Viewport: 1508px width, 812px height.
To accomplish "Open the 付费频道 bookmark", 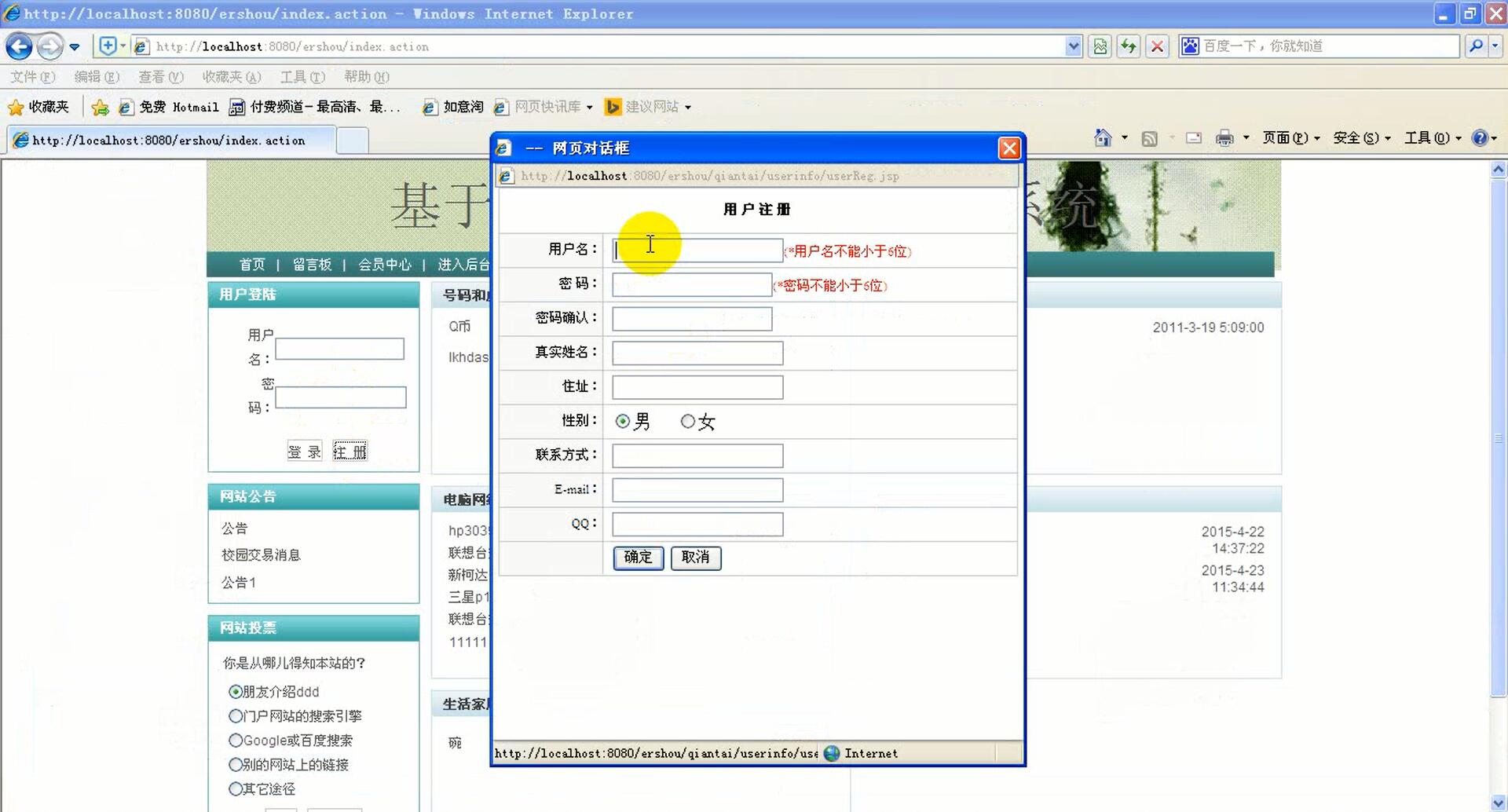I will click(315, 107).
